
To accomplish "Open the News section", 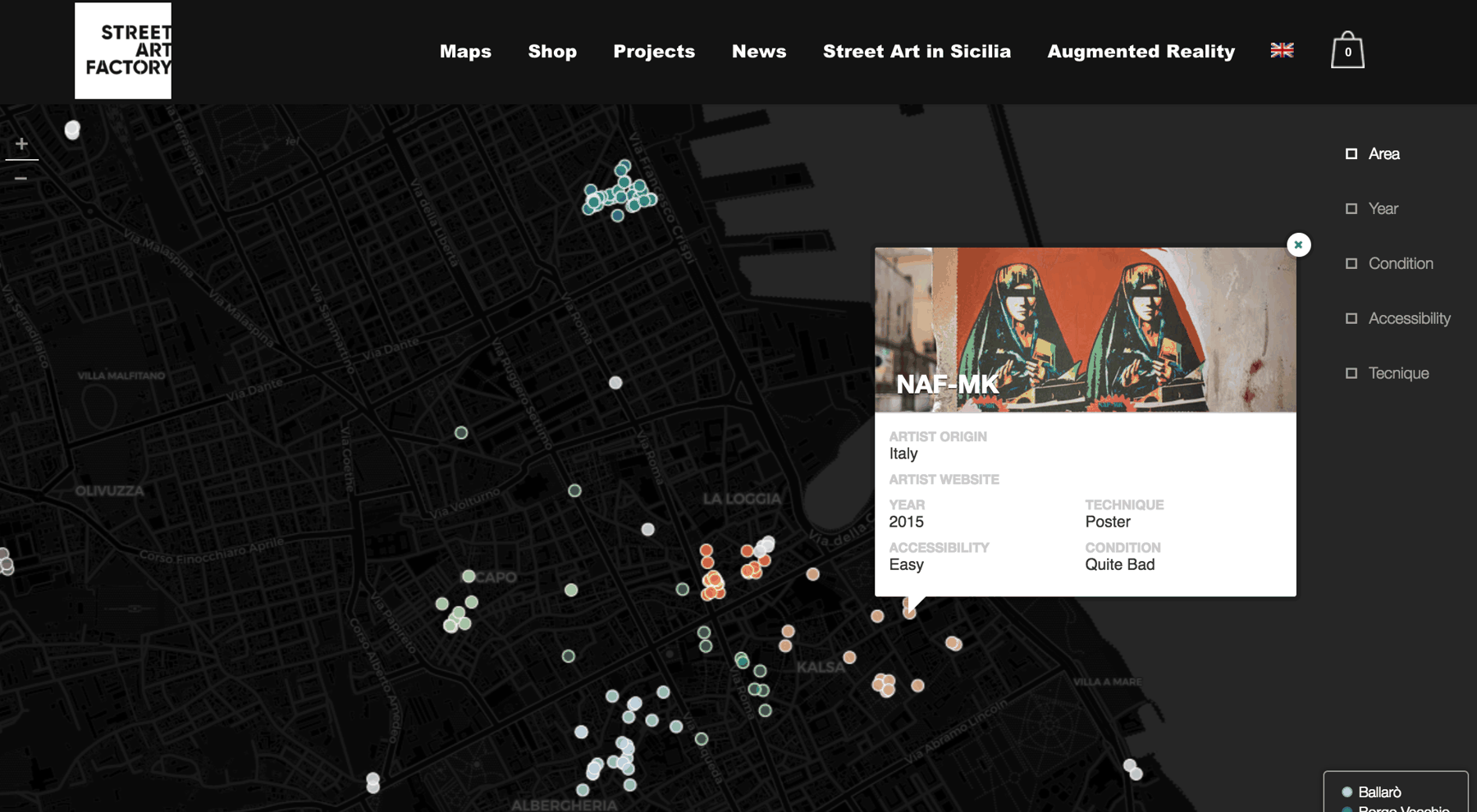I will 759,51.
